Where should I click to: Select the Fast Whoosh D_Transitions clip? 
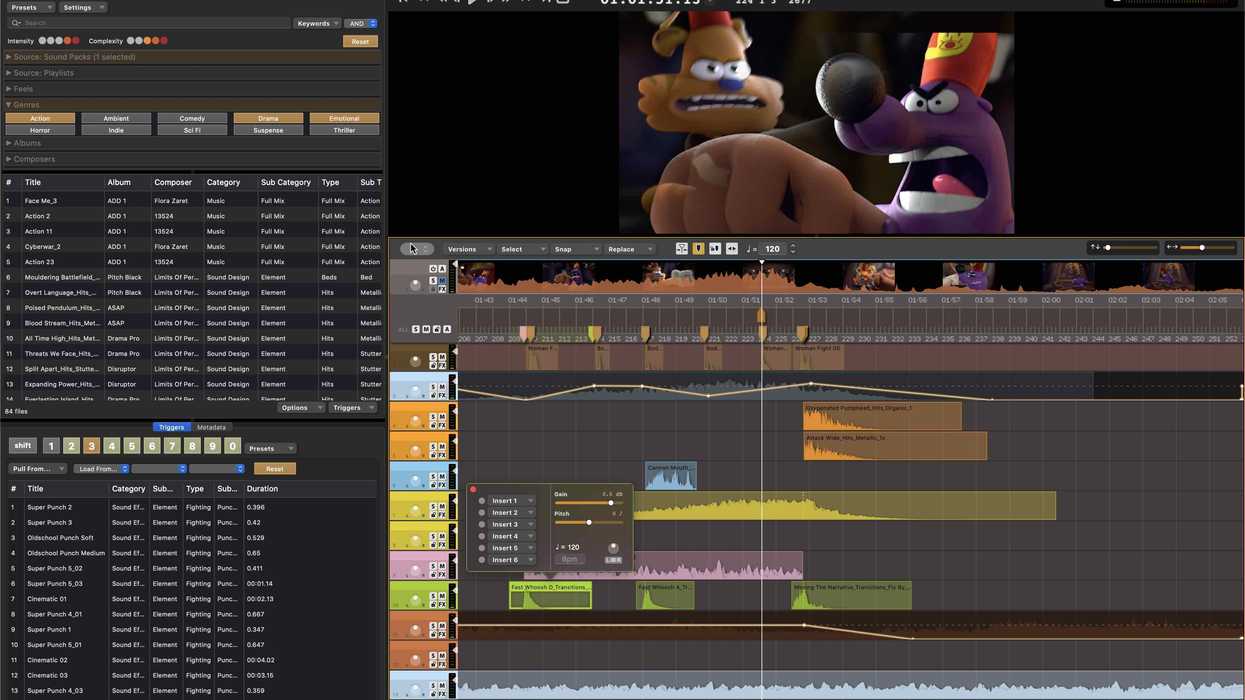pos(550,595)
